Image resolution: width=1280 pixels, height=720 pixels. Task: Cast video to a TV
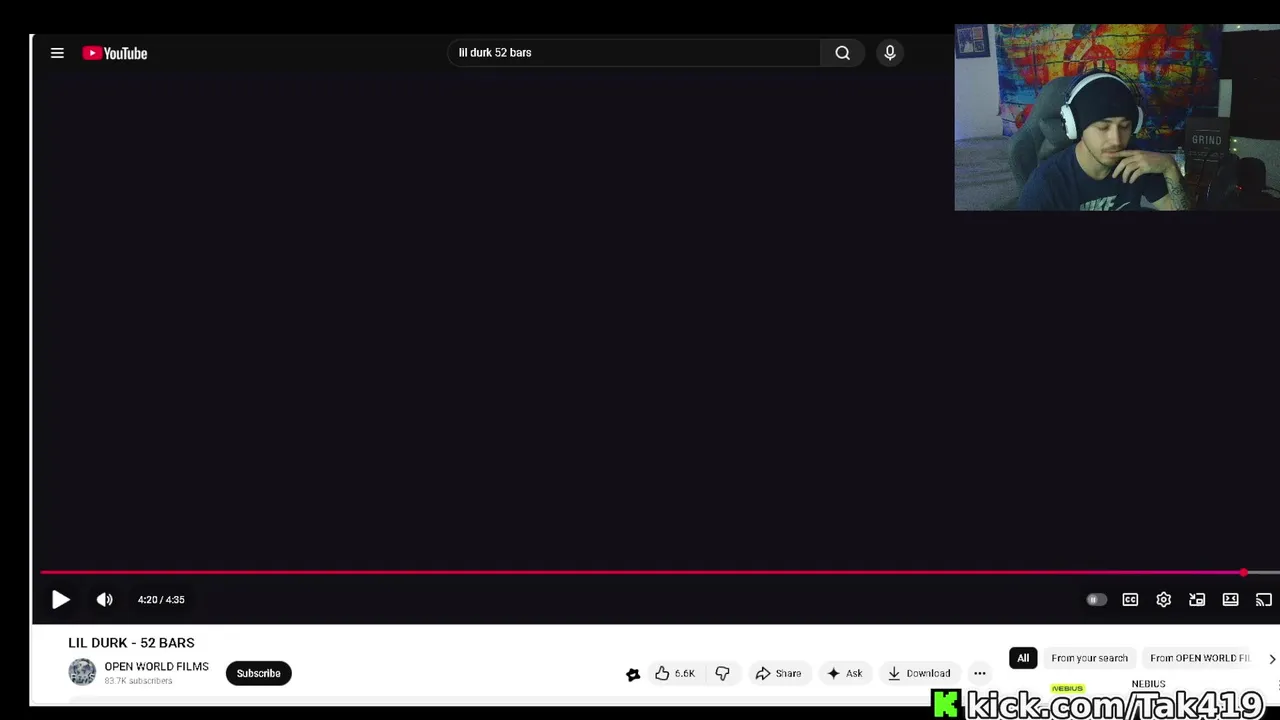click(x=1264, y=599)
